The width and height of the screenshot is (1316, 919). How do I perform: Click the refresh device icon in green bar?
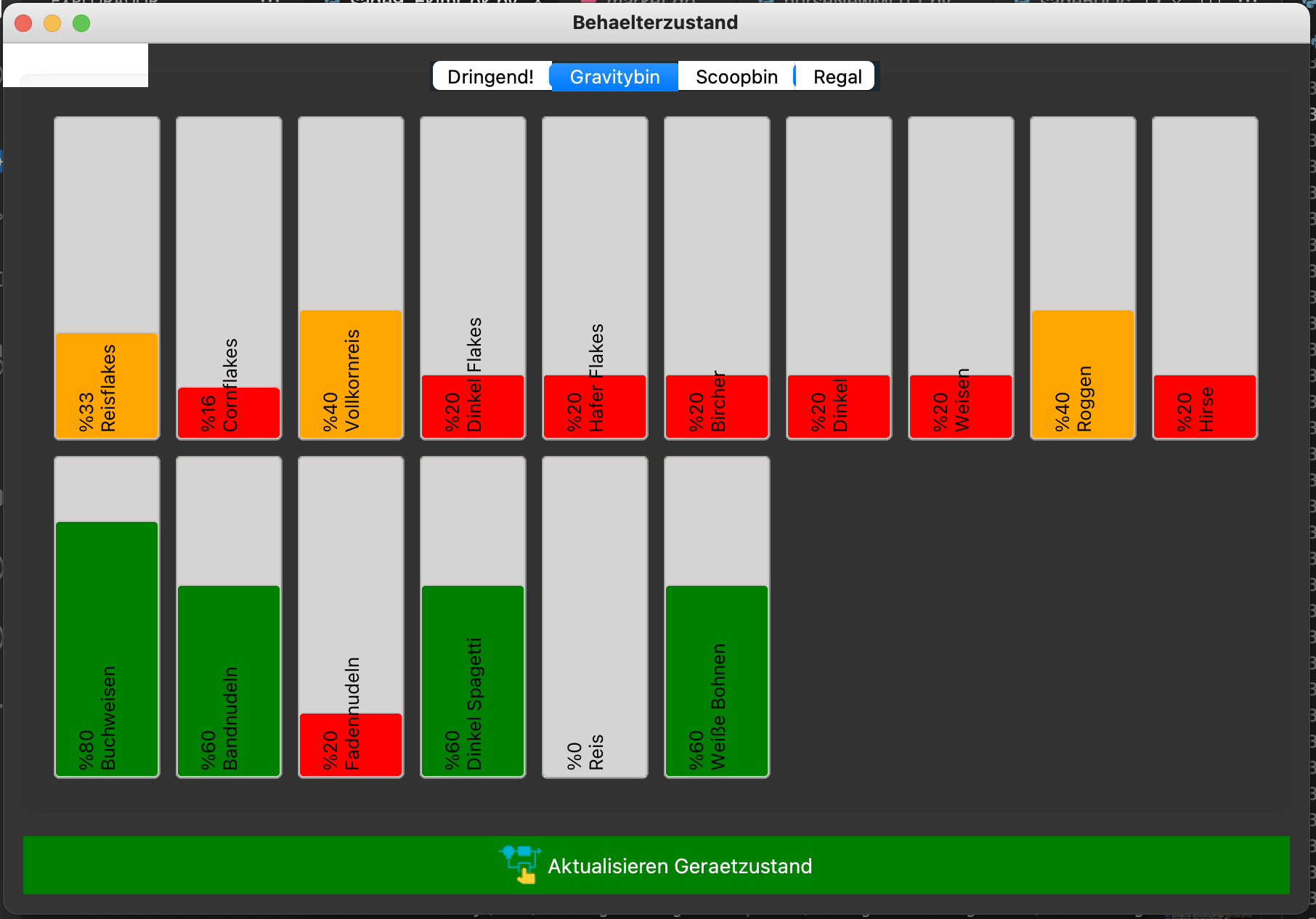[520, 864]
